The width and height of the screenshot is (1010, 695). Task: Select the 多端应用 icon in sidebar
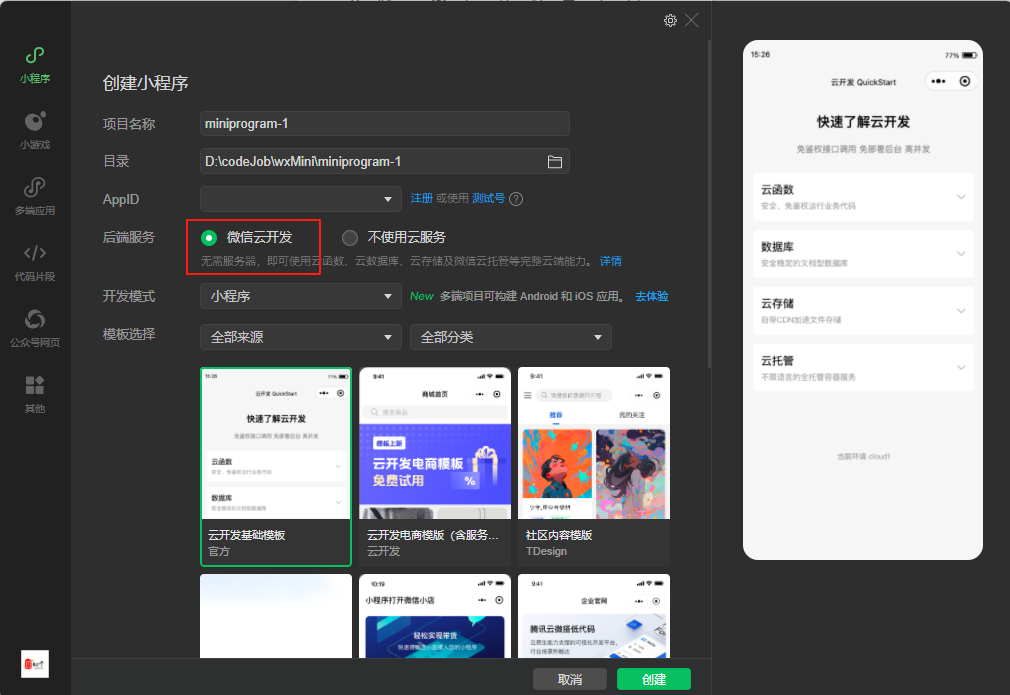tap(34, 195)
